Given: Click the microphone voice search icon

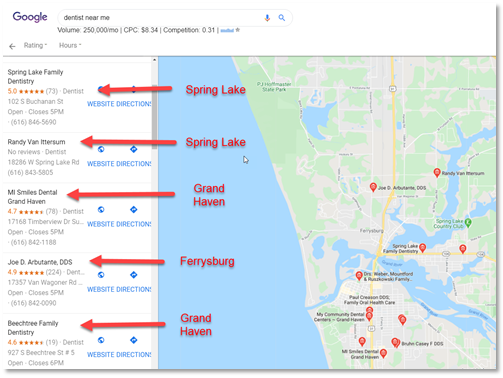Looking at the screenshot, I should (267, 18).
